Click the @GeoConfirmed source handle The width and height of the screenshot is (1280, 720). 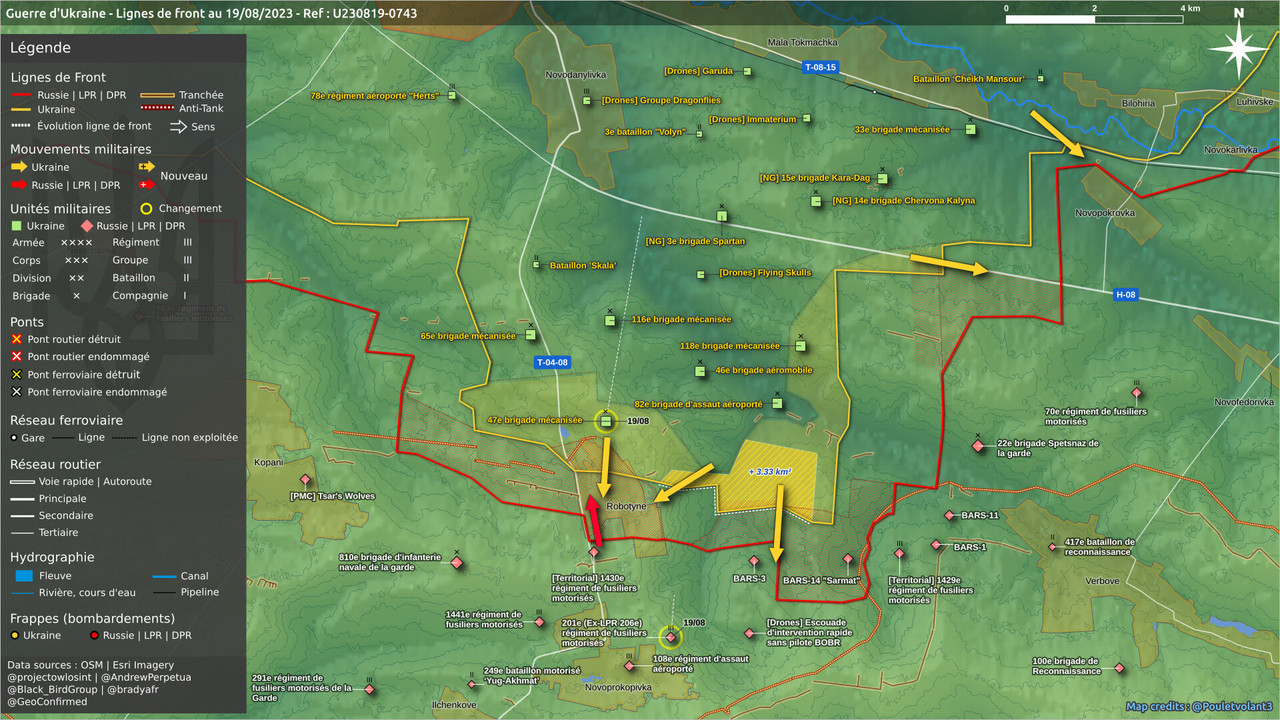pyautogui.click(x=47, y=702)
